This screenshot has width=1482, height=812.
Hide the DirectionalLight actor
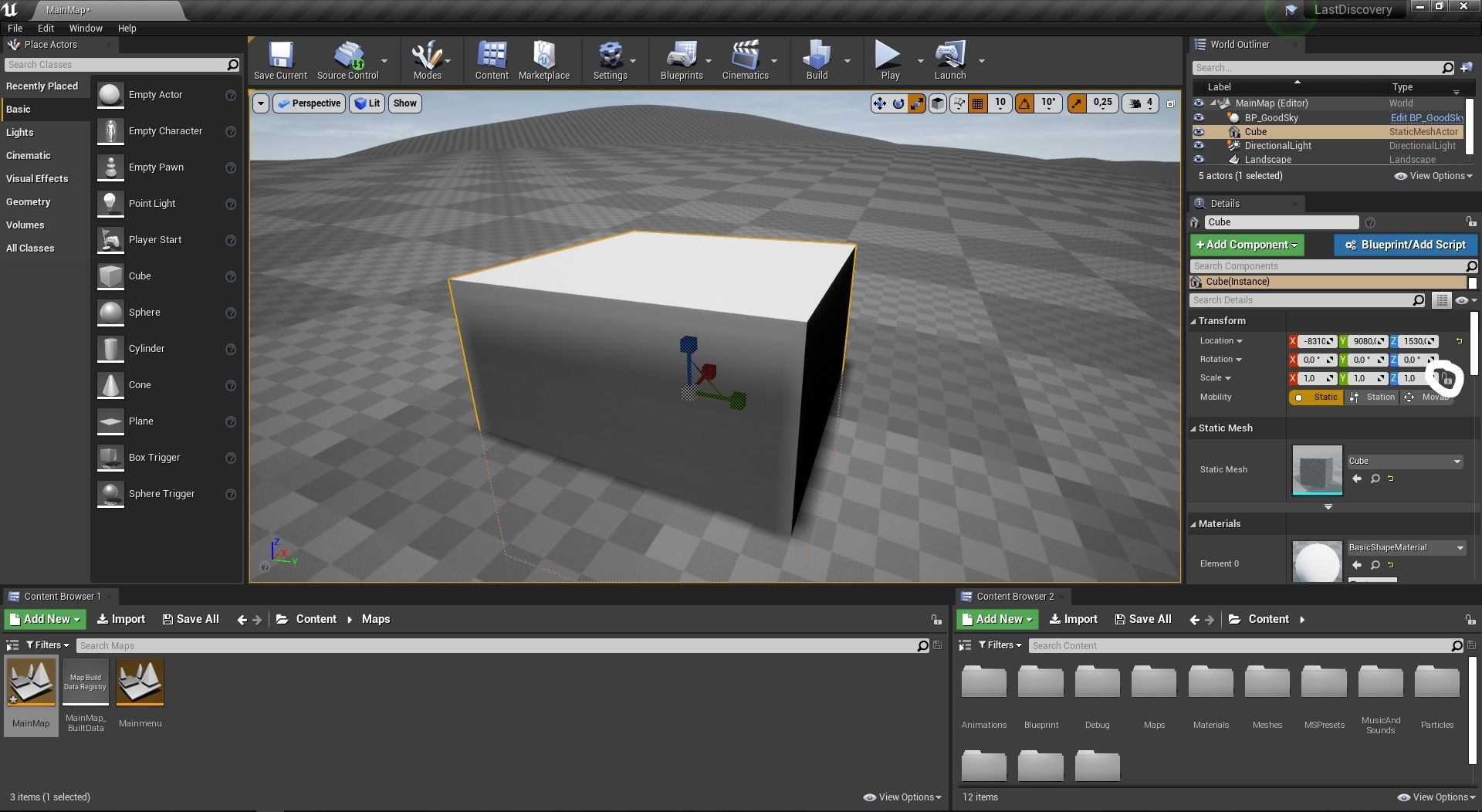coord(1198,146)
